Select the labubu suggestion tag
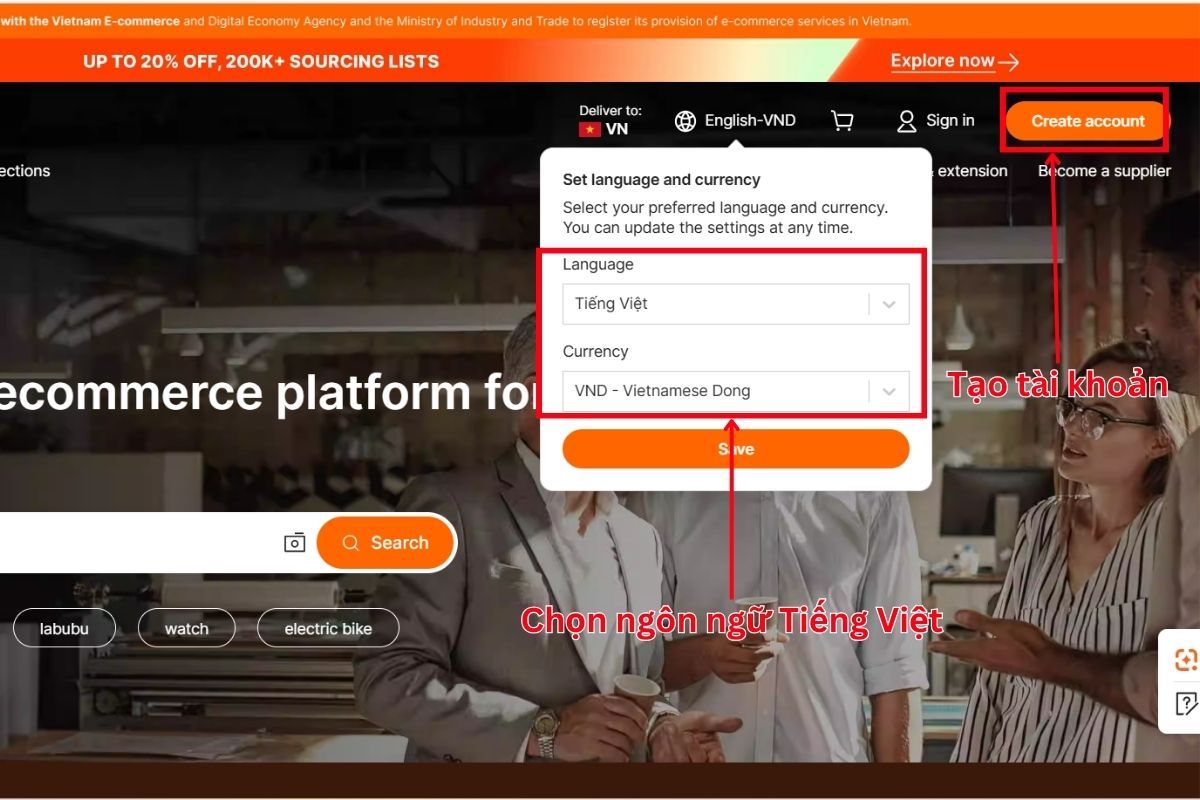This screenshot has height=800, width=1200. click(64, 628)
